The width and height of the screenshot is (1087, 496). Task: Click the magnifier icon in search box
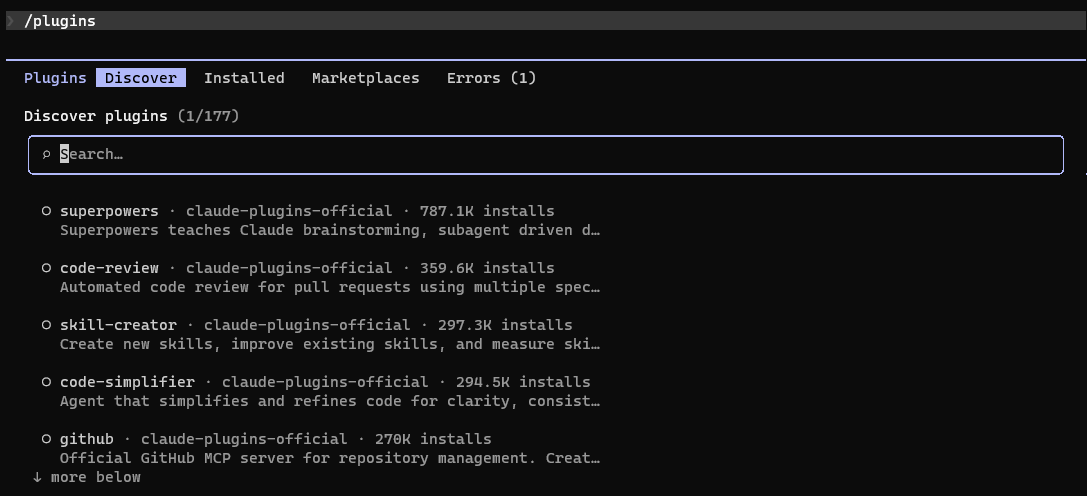[46, 155]
